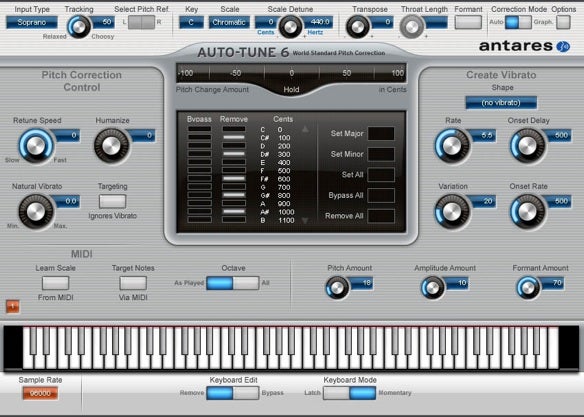Click the Natural Vibrato value 0.0
The width and height of the screenshot is (584, 417).
(x=67, y=201)
